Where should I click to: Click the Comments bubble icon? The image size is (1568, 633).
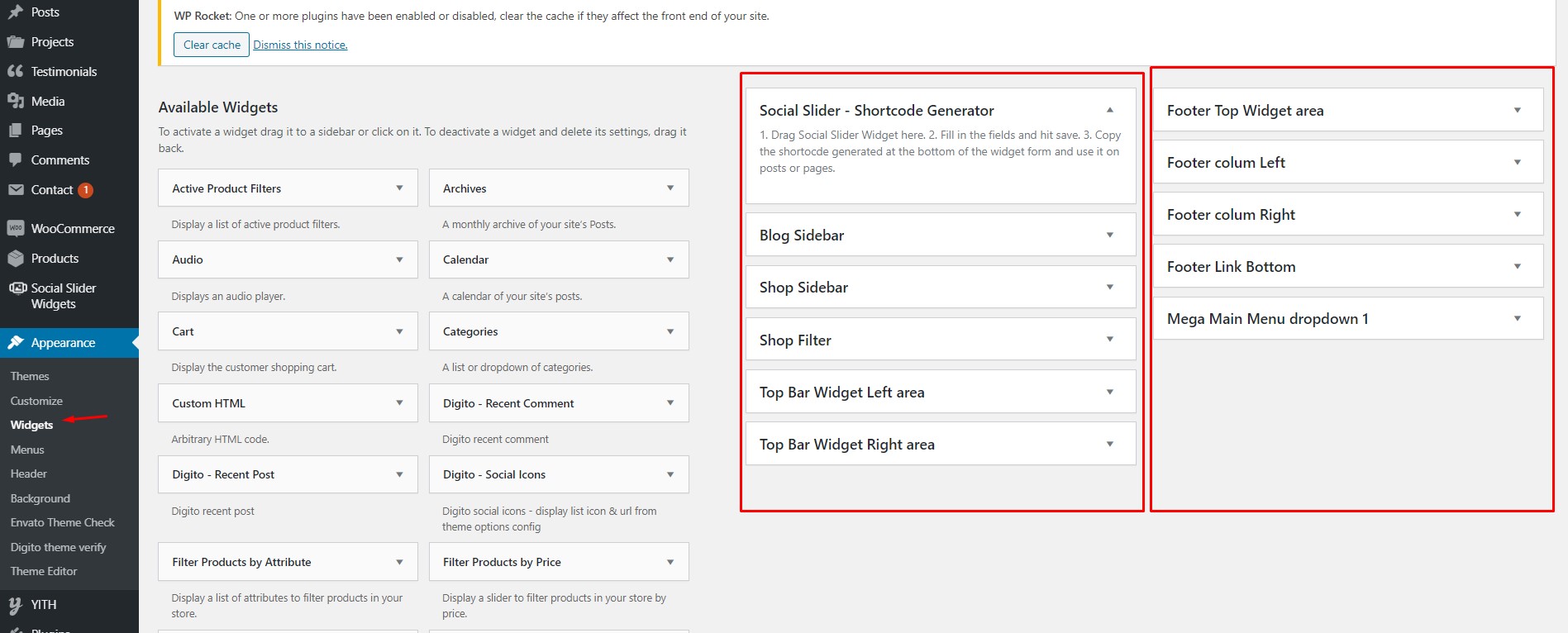(15, 160)
